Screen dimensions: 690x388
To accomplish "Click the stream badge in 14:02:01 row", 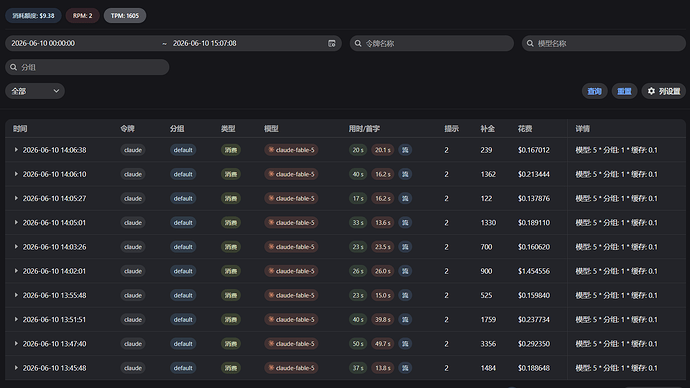I will tap(405, 271).
